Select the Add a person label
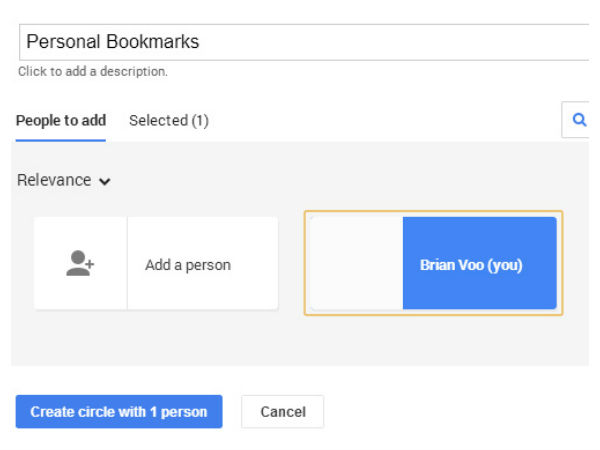The width and height of the screenshot is (600, 450). pos(188,265)
